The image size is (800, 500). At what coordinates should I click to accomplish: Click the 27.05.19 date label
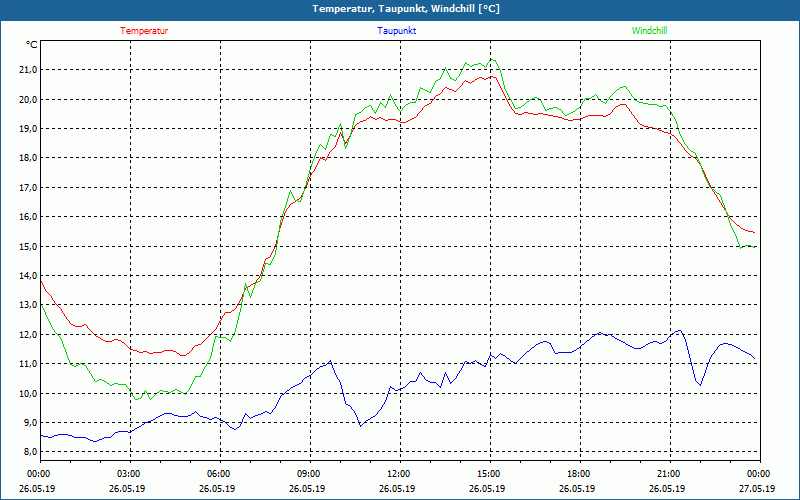point(757,489)
